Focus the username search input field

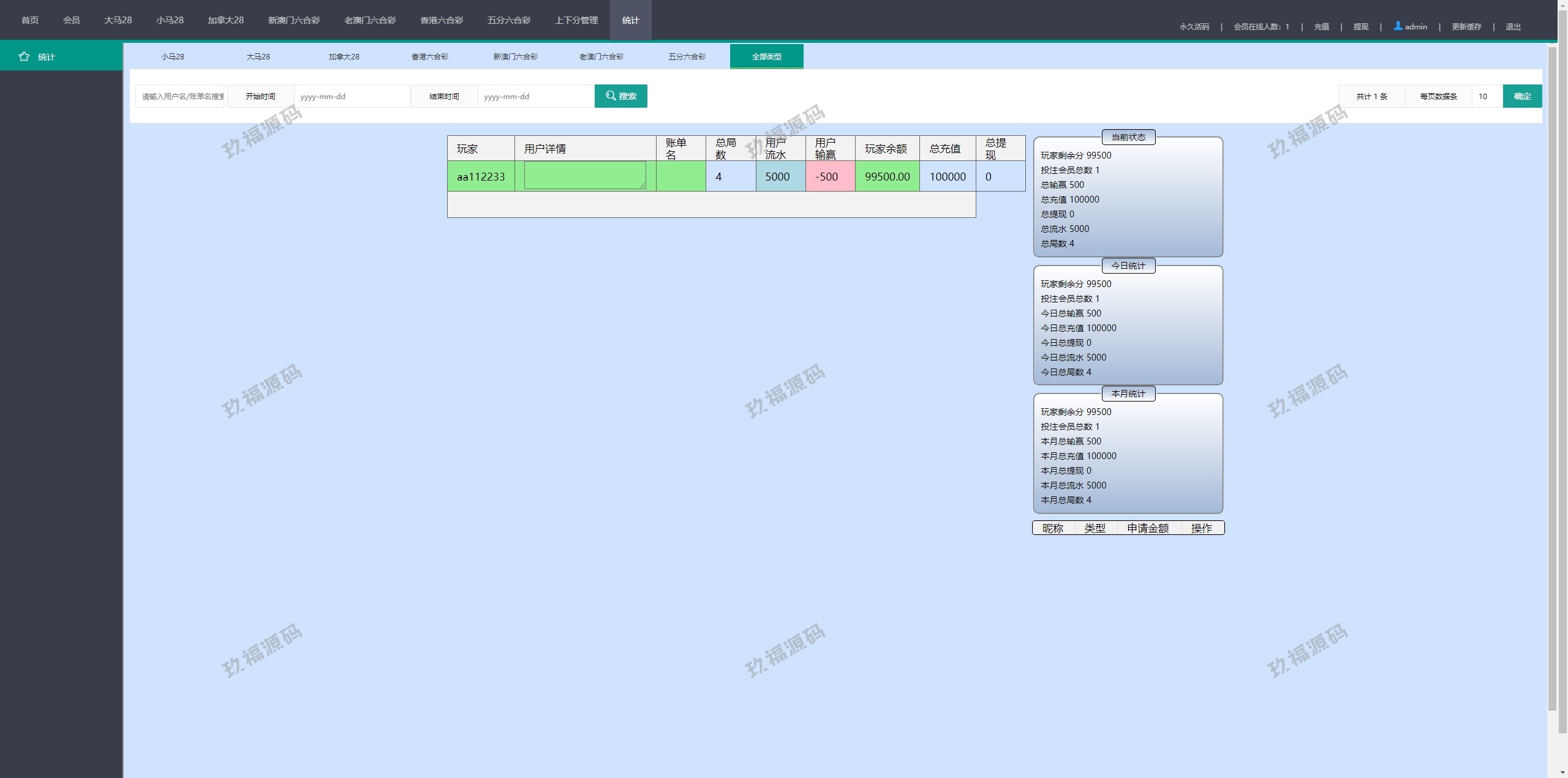tap(180, 96)
